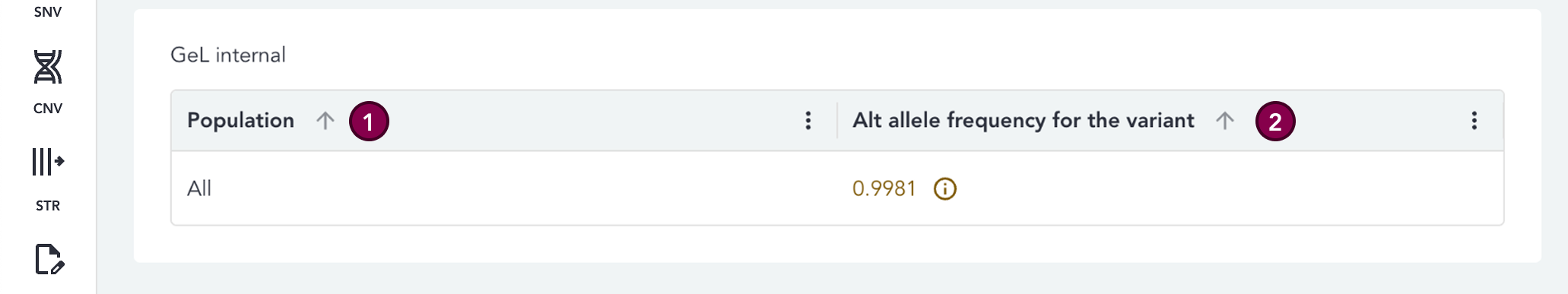
Task: Select the STR text label in sidebar
Action: pyautogui.click(x=48, y=206)
